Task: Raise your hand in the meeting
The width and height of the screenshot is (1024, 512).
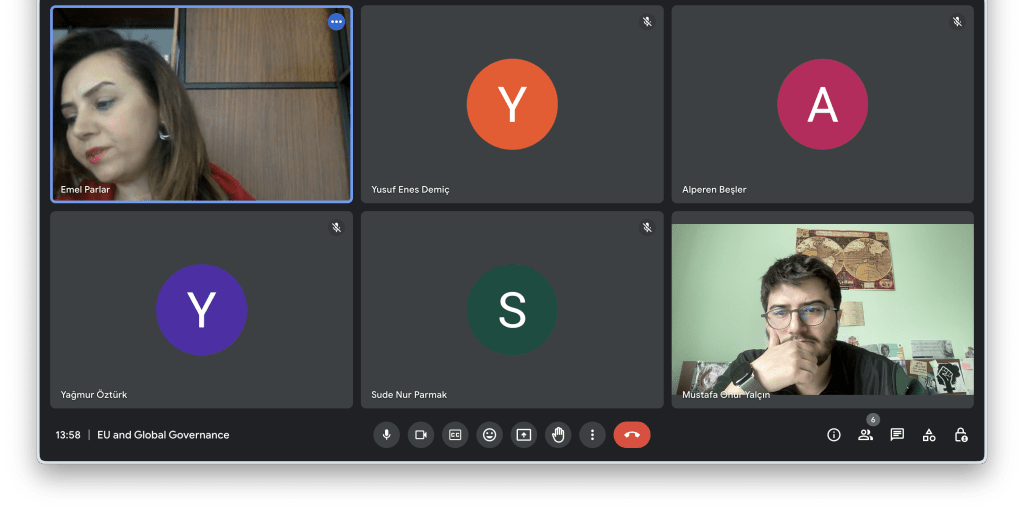Action: coord(558,435)
